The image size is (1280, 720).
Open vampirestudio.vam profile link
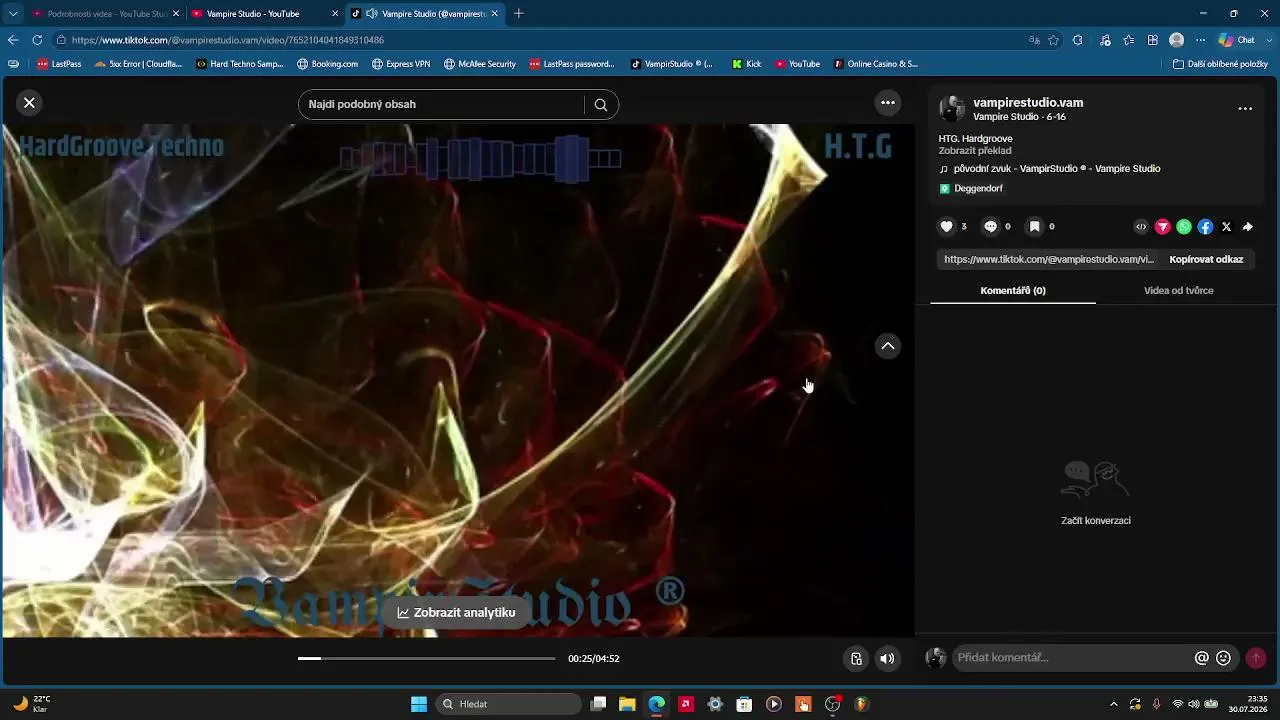[x=1028, y=103]
